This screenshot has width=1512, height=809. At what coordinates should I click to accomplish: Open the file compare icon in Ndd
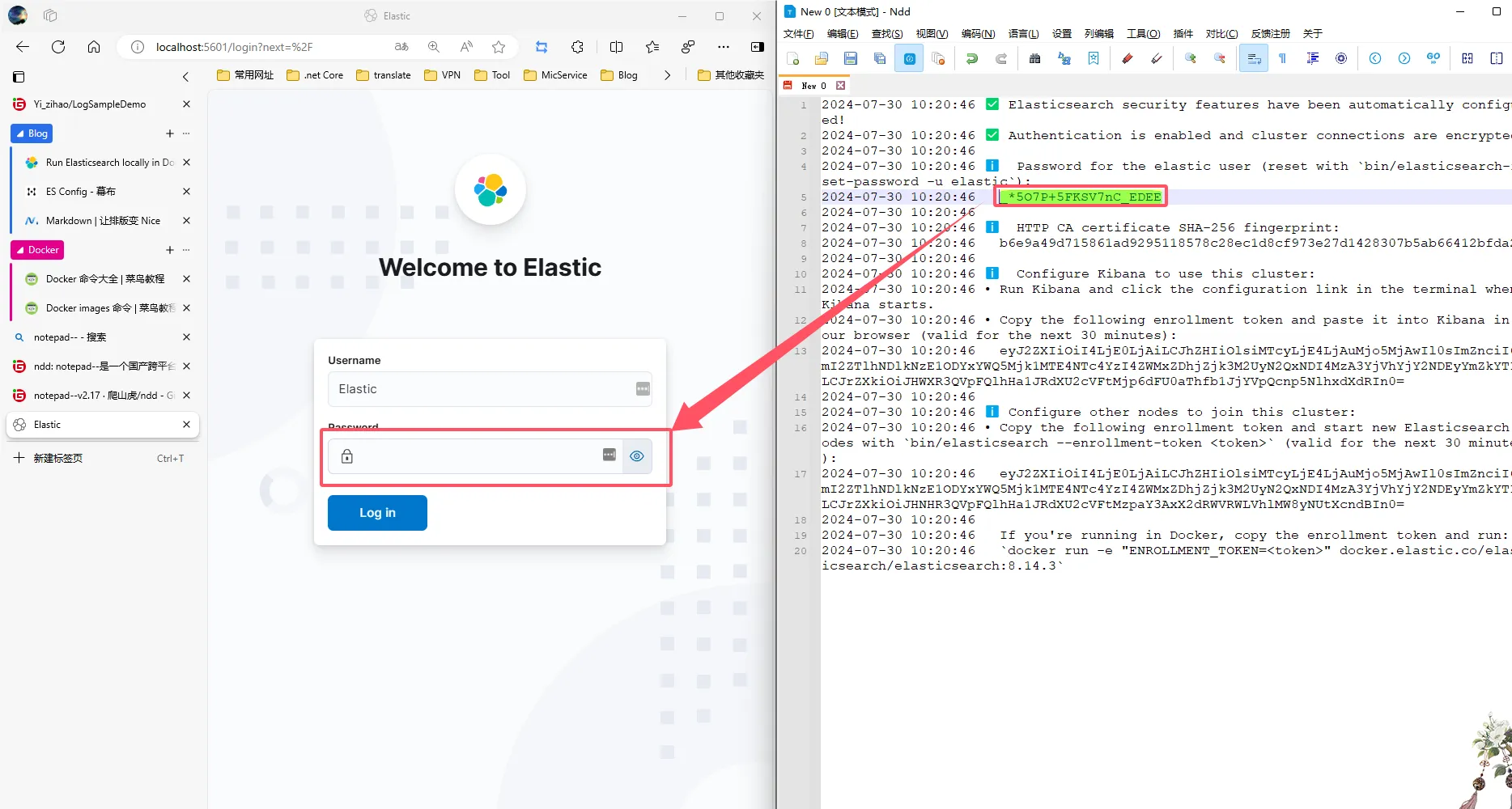coord(1467,58)
